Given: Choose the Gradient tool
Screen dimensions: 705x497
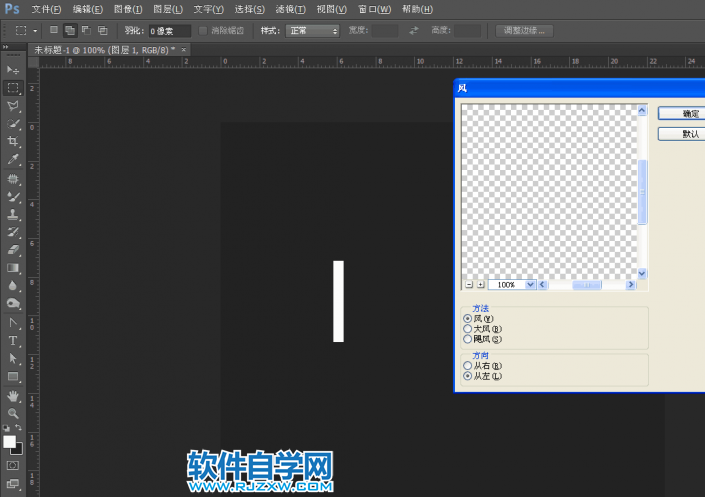Looking at the screenshot, I should pyautogui.click(x=14, y=268).
